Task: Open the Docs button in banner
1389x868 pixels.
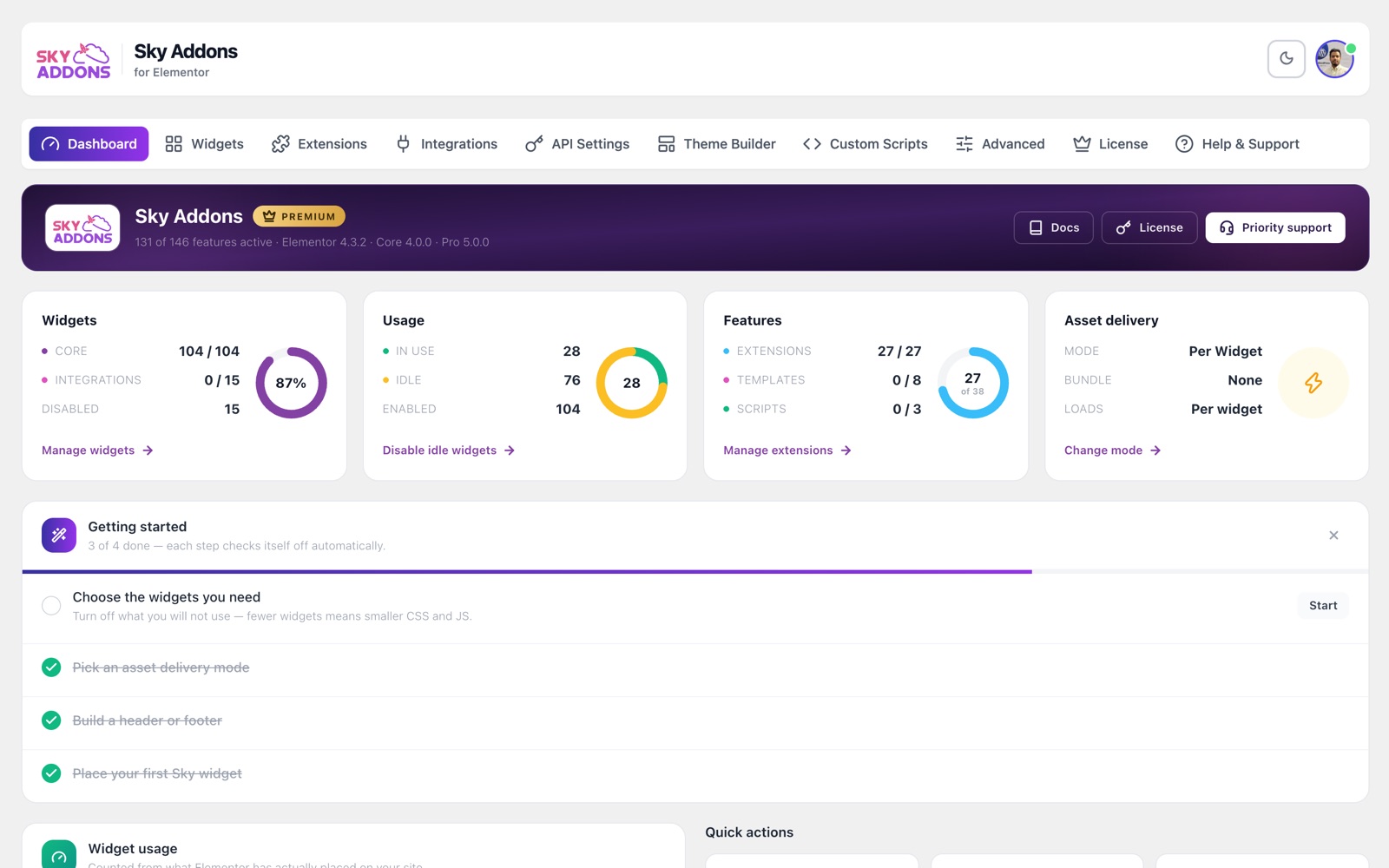Action: point(1054,227)
